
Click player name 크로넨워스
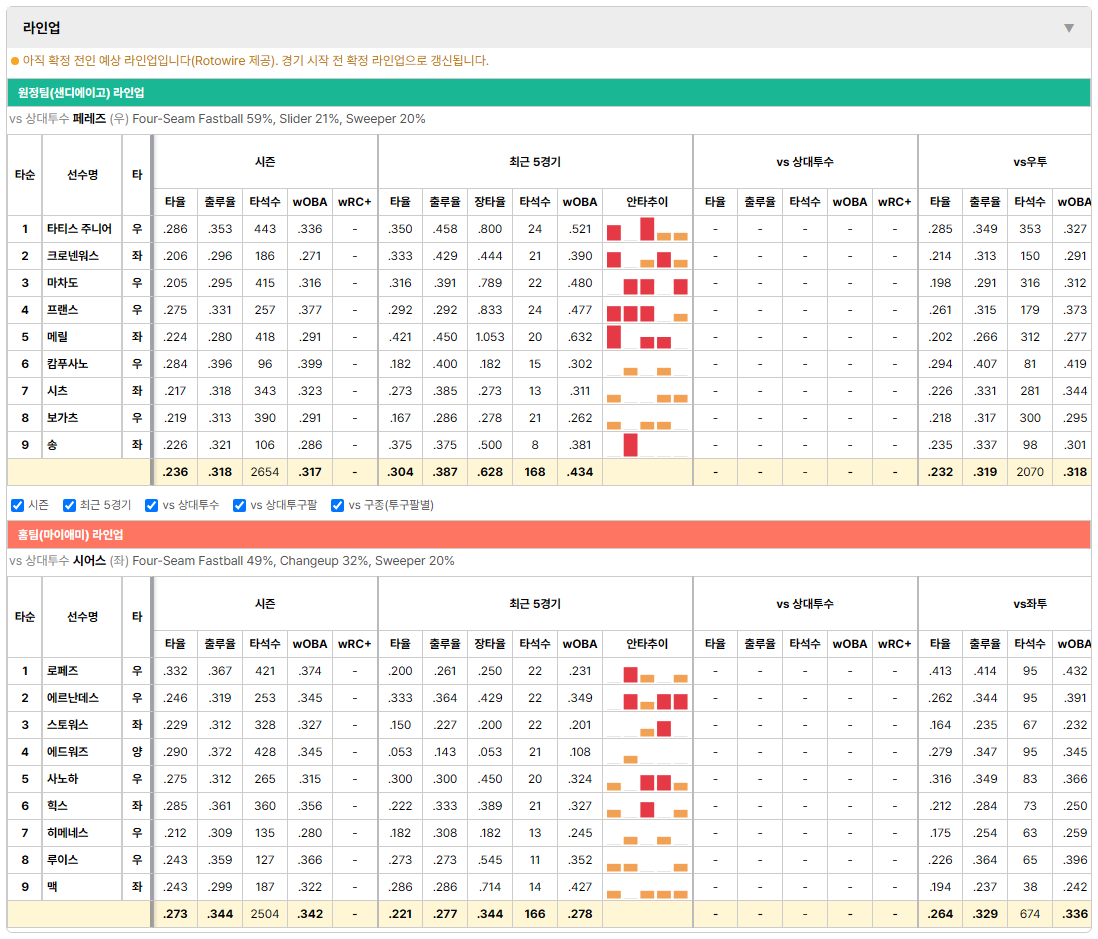(73, 256)
